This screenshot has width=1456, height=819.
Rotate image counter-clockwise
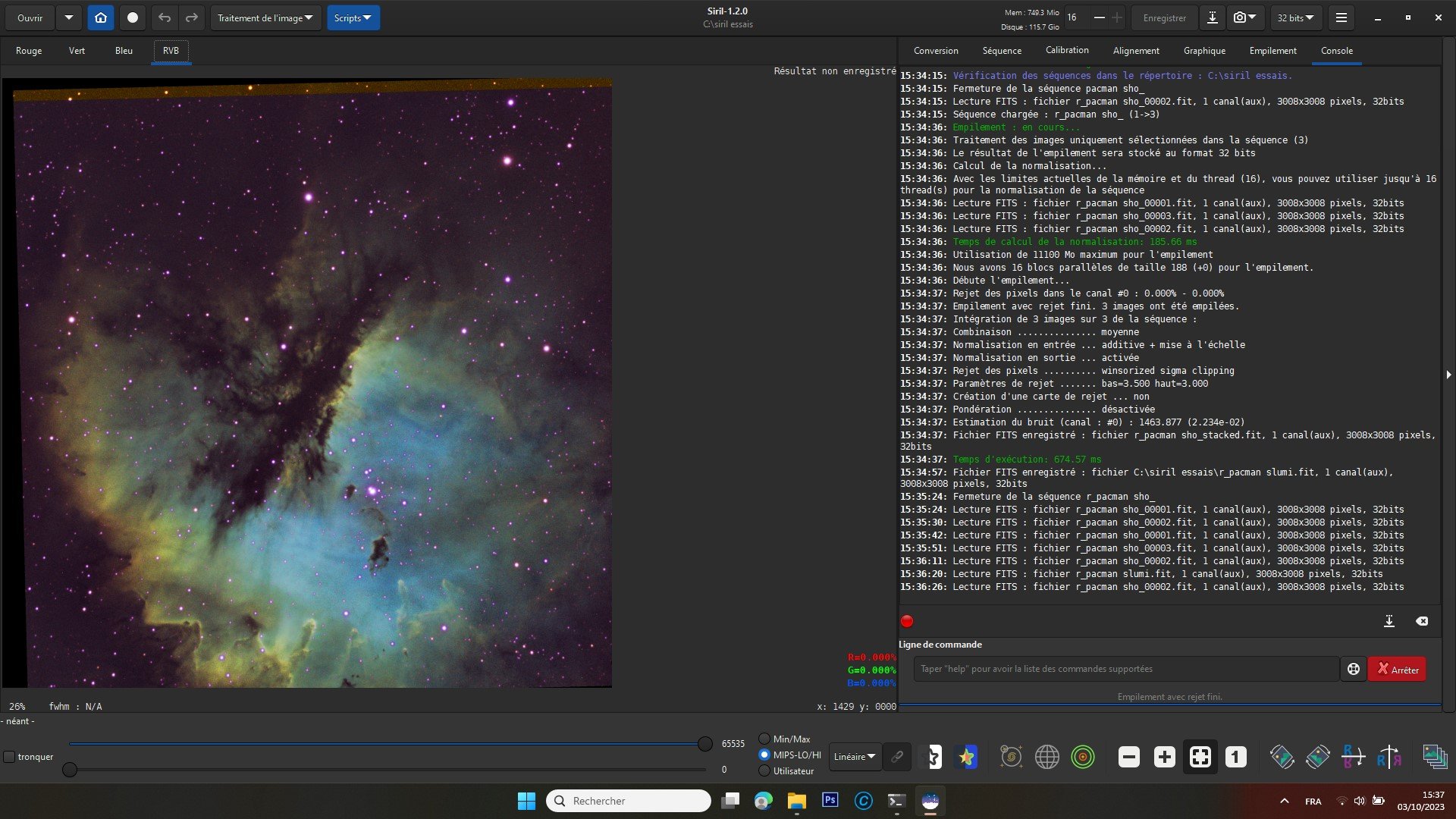1282,757
